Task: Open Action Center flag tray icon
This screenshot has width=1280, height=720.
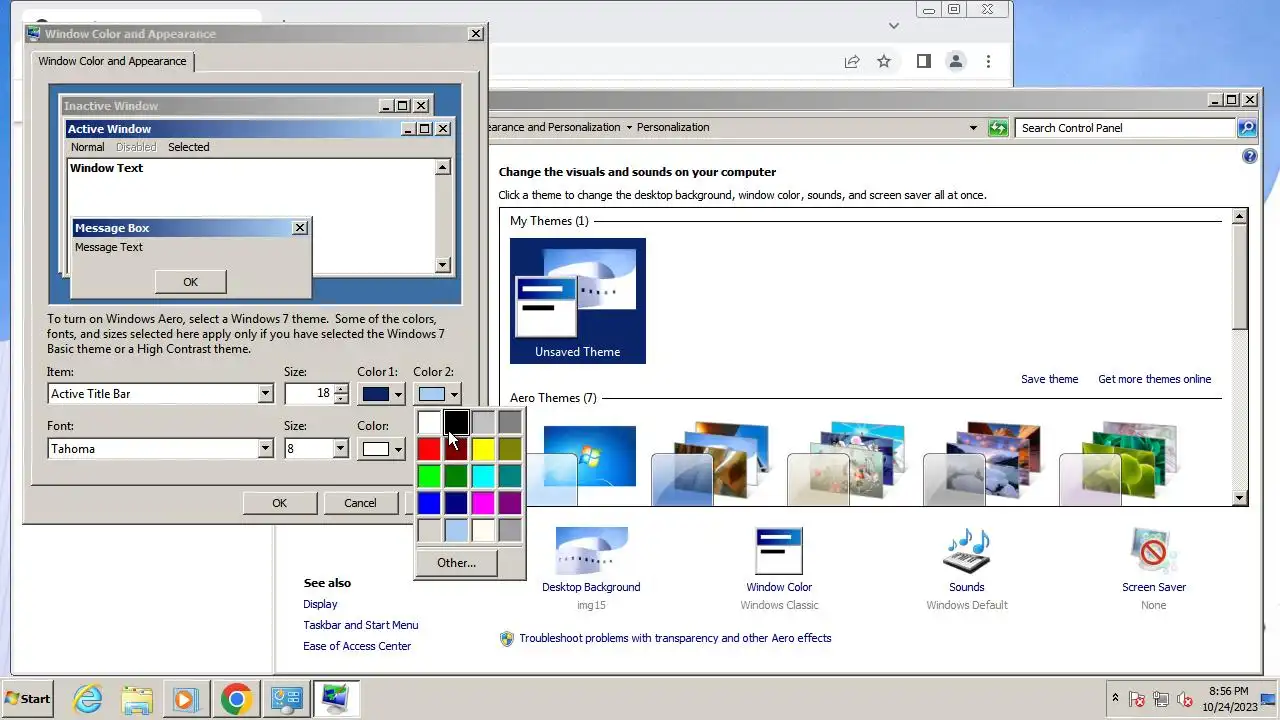Action: [1137, 699]
